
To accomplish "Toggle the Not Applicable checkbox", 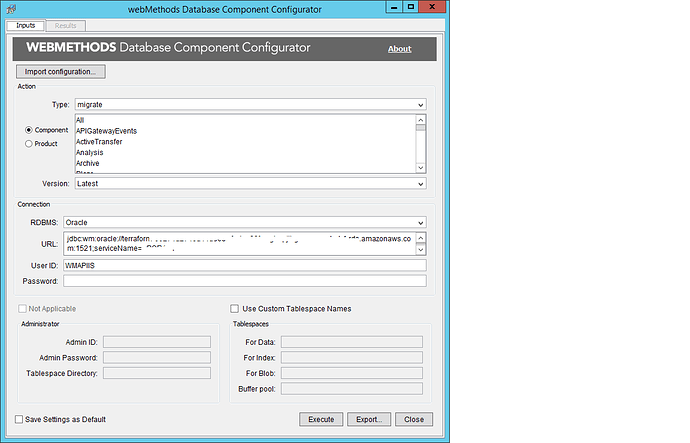I will point(22,309).
